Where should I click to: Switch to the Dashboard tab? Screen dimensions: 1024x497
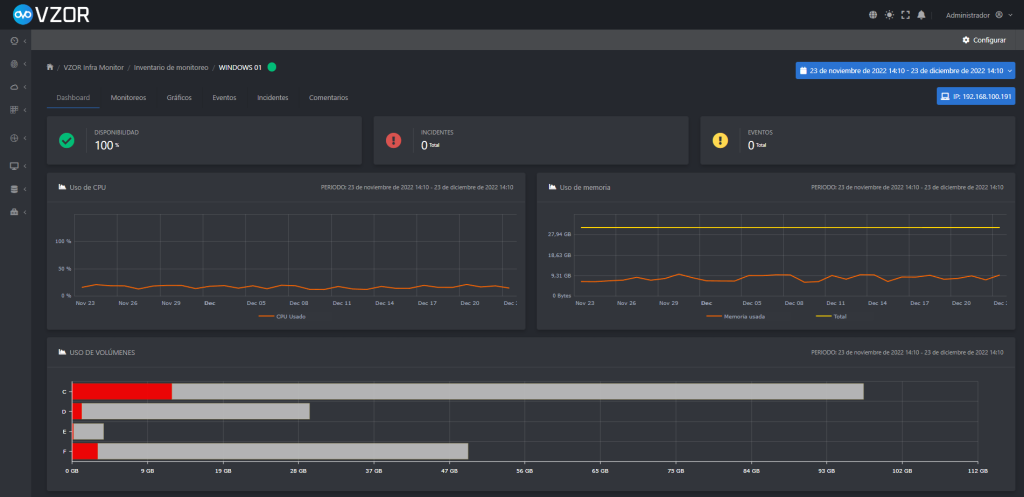pyautogui.click(x=73, y=97)
